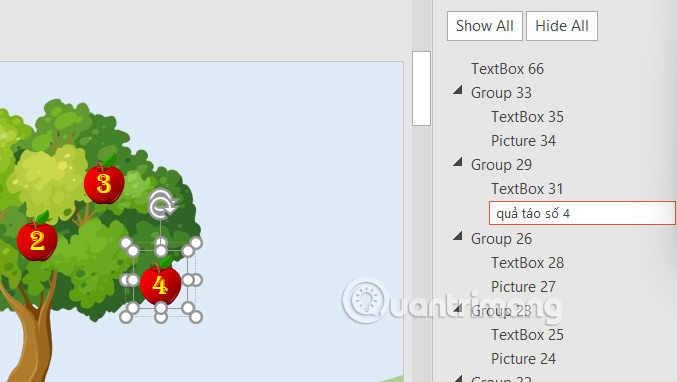The width and height of the screenshot is (677, 382).
Task: Select the red apple numbered 3
Action: coord(104,181)
